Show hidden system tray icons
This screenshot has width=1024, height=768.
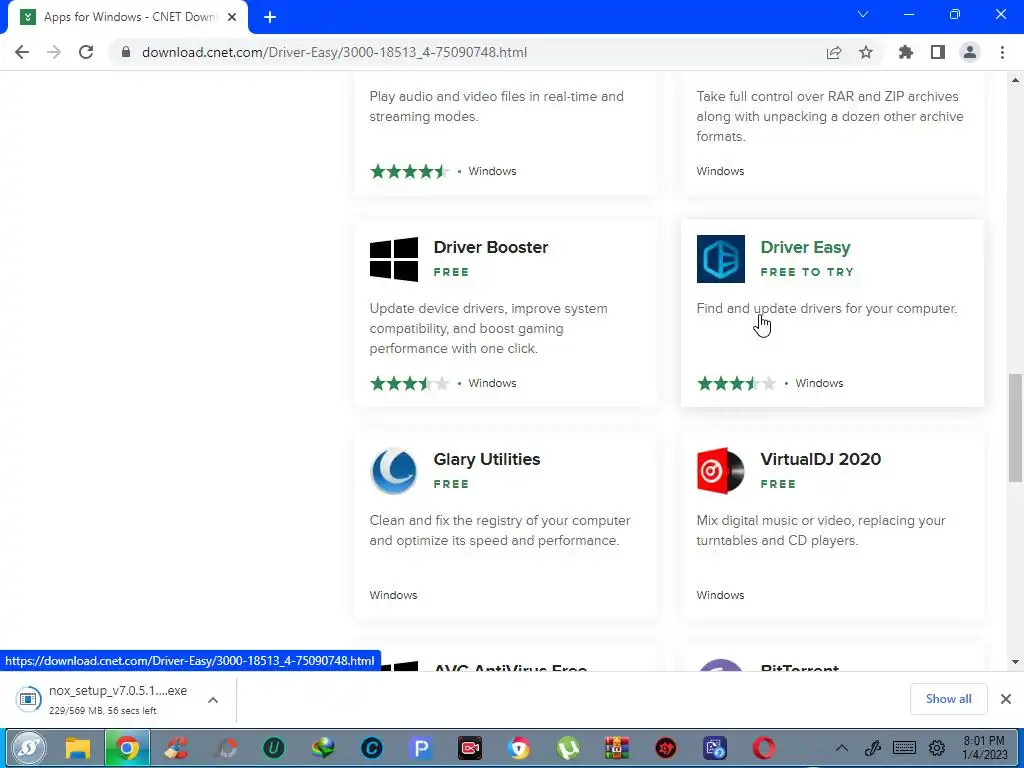pyautogui.click(x=842, y=748)
